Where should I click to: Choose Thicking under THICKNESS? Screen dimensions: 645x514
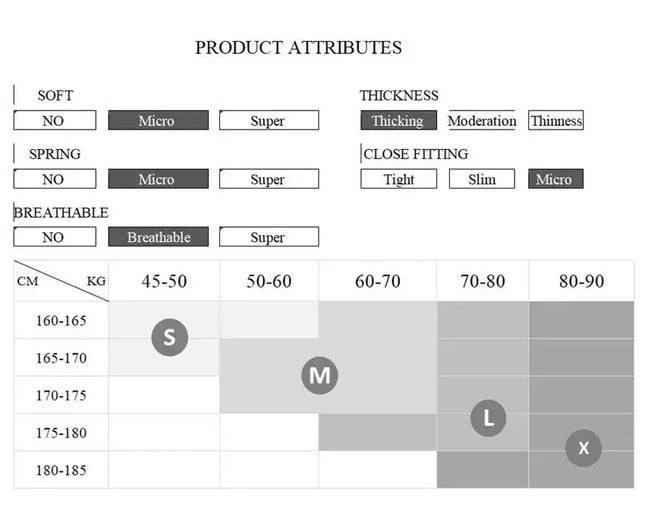point(399,120)
